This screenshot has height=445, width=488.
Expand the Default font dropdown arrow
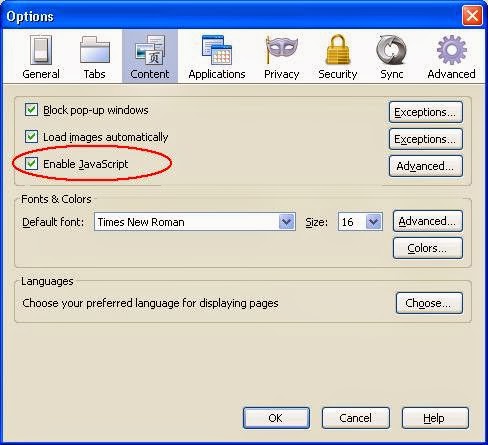point(287,222)
